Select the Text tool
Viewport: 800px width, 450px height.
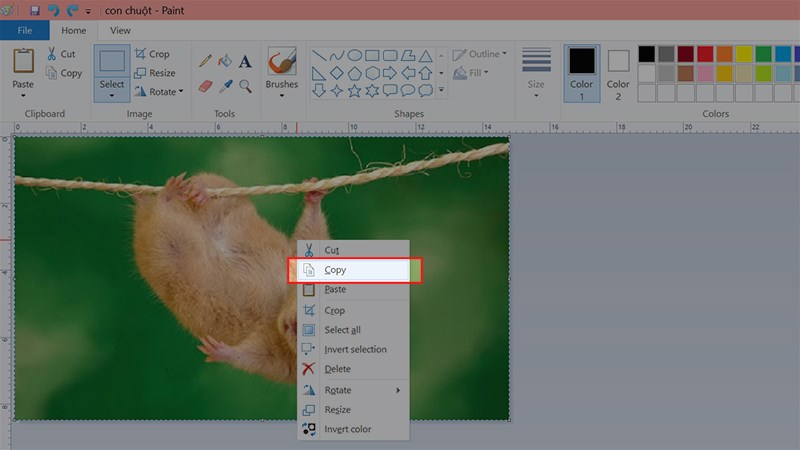tap(245, 61)
